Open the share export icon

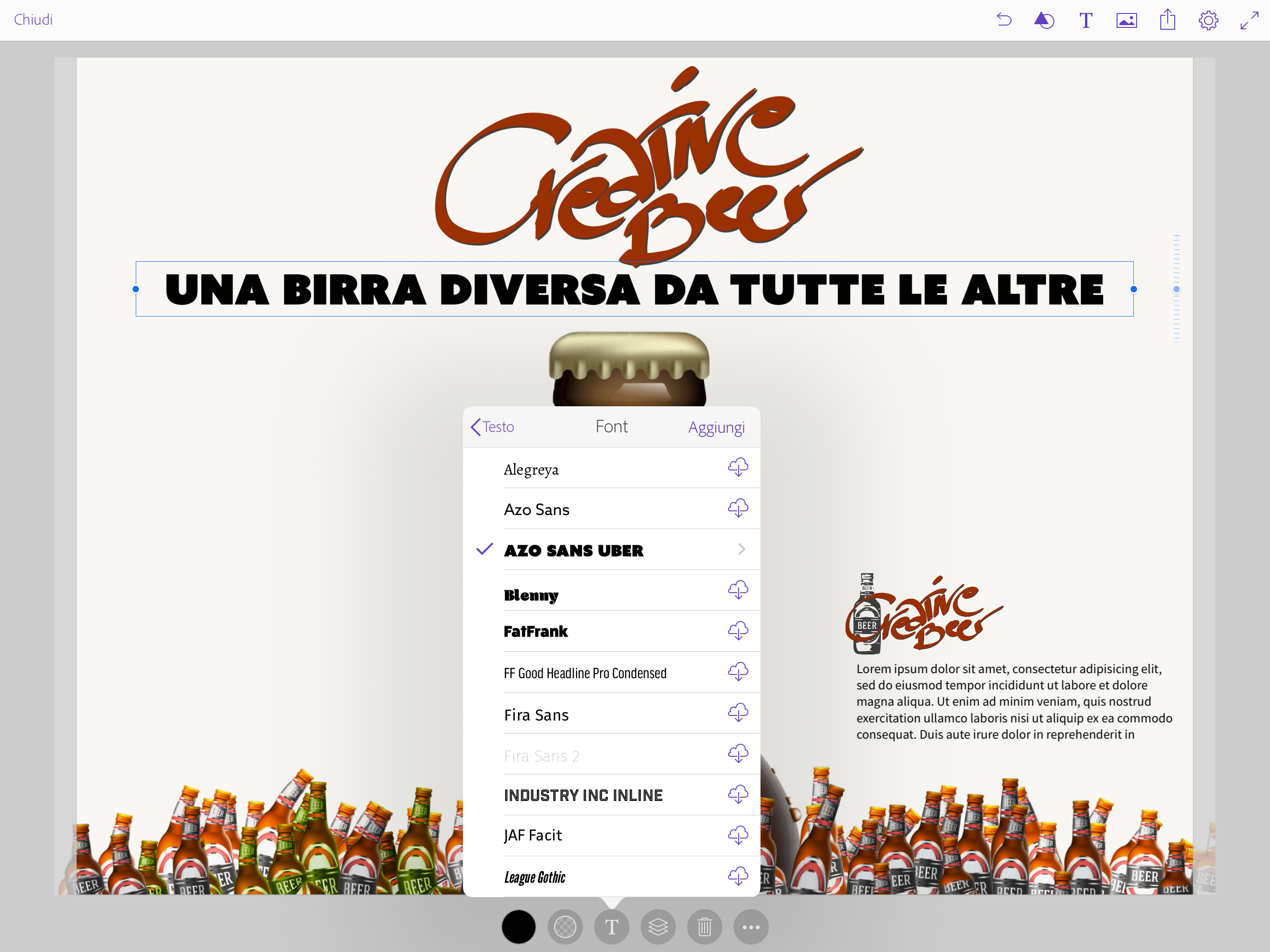tap(1167, 20)
